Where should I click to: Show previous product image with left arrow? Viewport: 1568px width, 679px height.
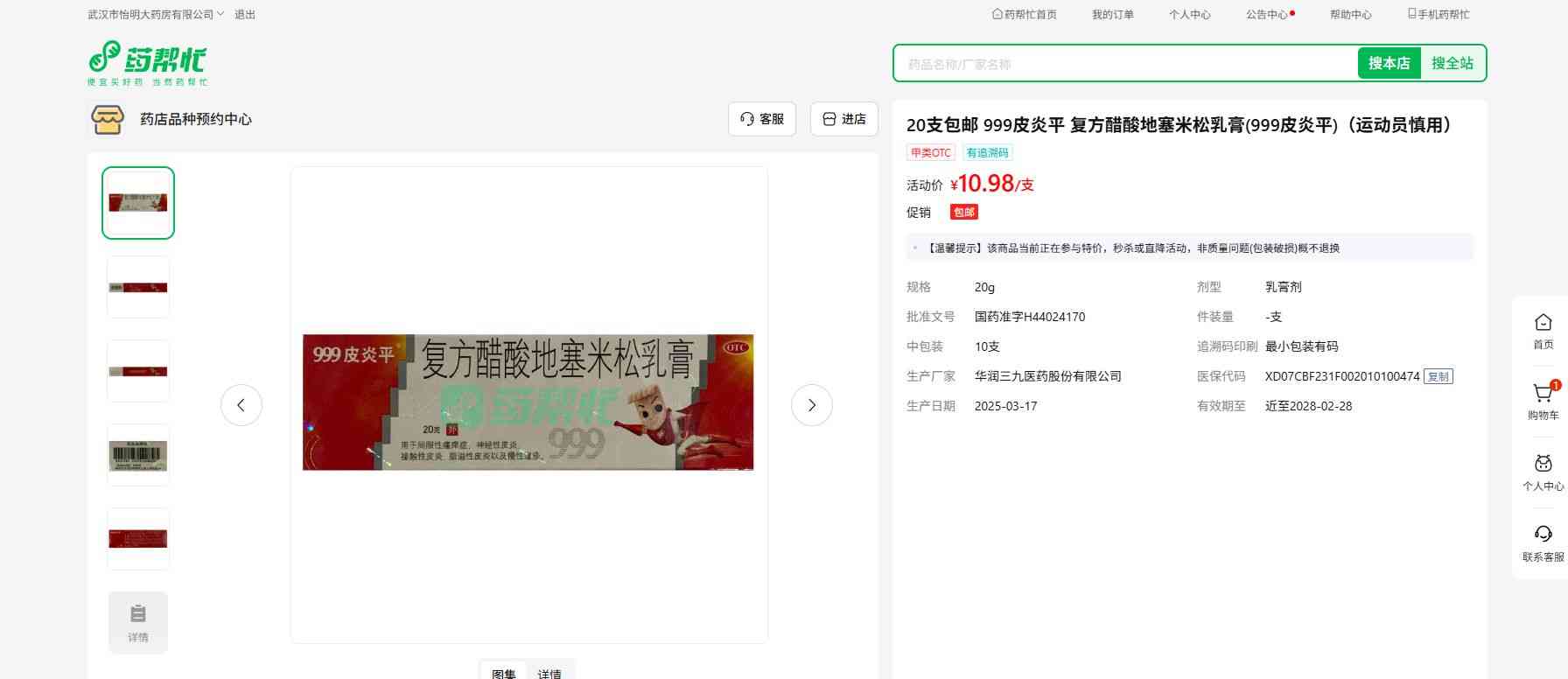(x=241, y=405)
